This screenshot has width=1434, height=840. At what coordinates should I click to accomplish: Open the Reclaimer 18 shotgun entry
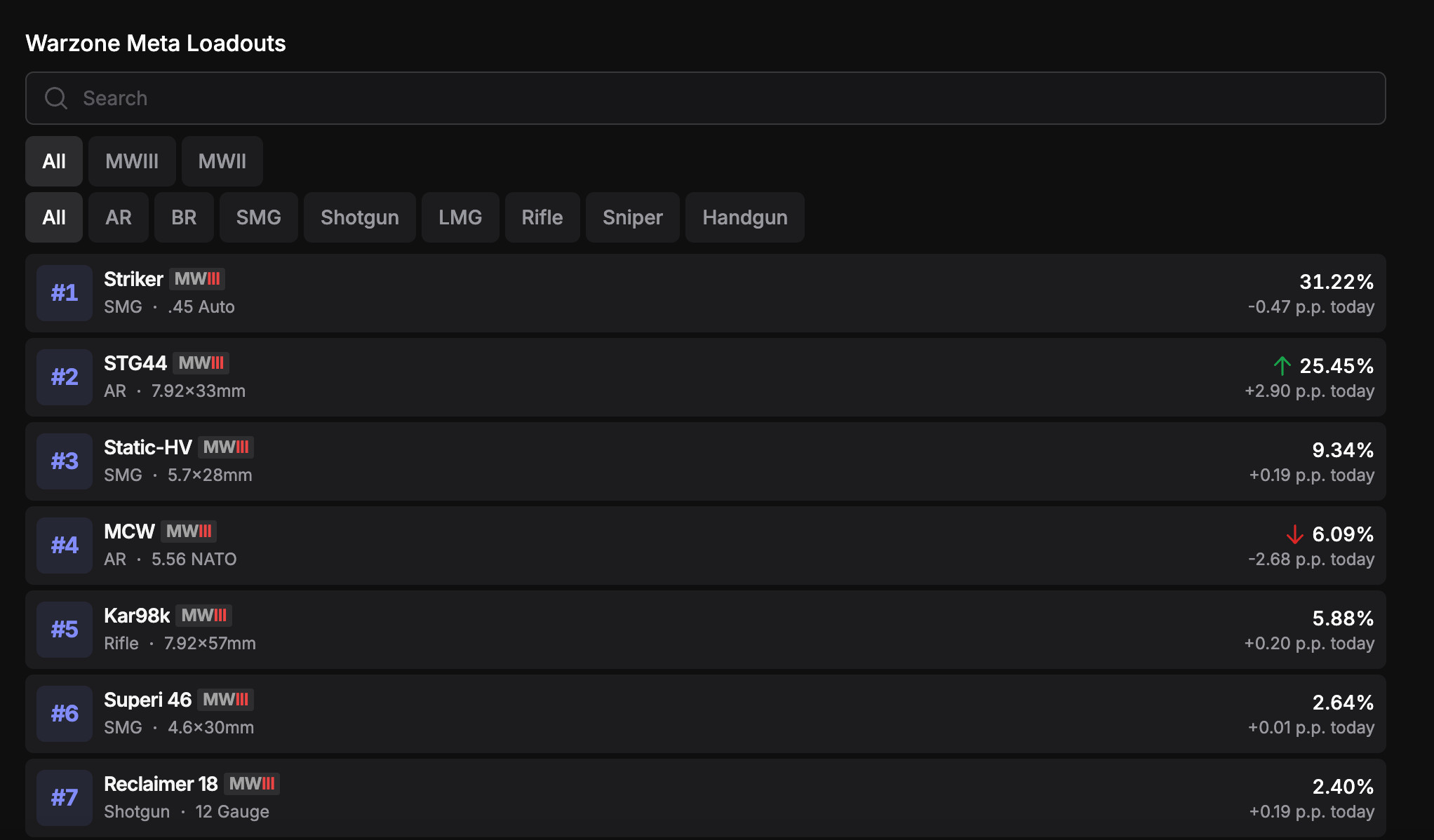(x=702, y=798)
